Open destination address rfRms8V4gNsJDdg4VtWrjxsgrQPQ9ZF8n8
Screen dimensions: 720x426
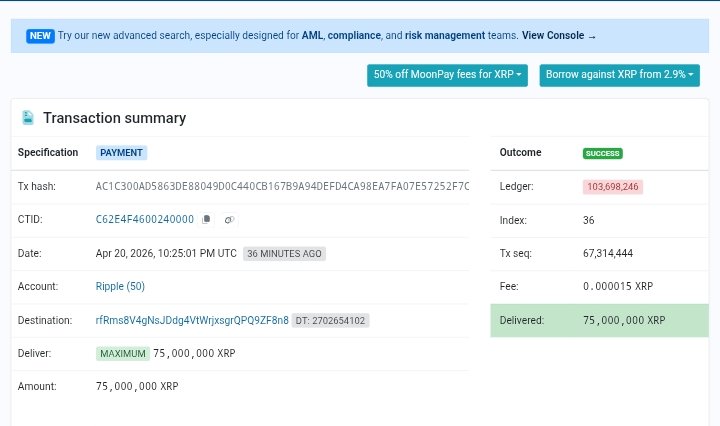point(192,320)
